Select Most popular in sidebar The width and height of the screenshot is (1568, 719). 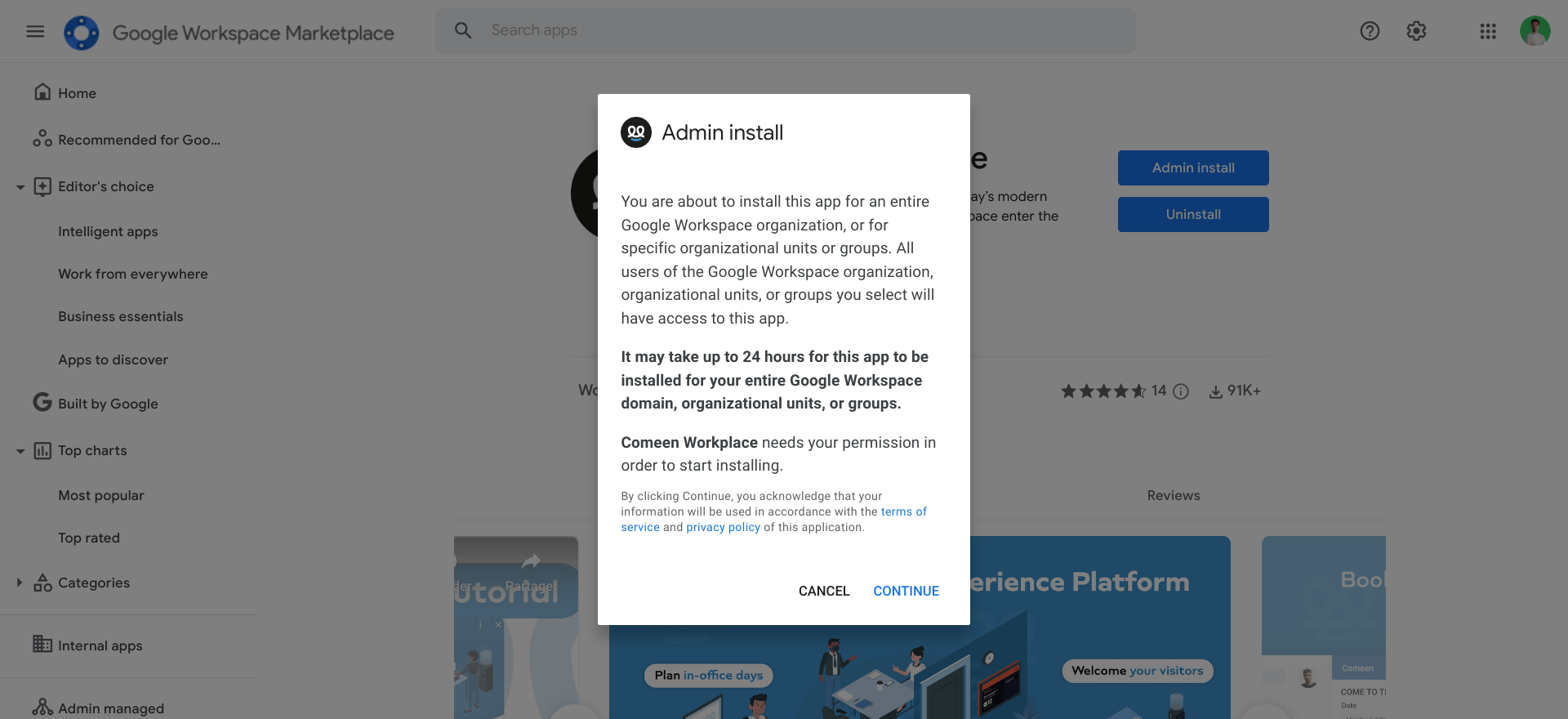pos(101,495)
